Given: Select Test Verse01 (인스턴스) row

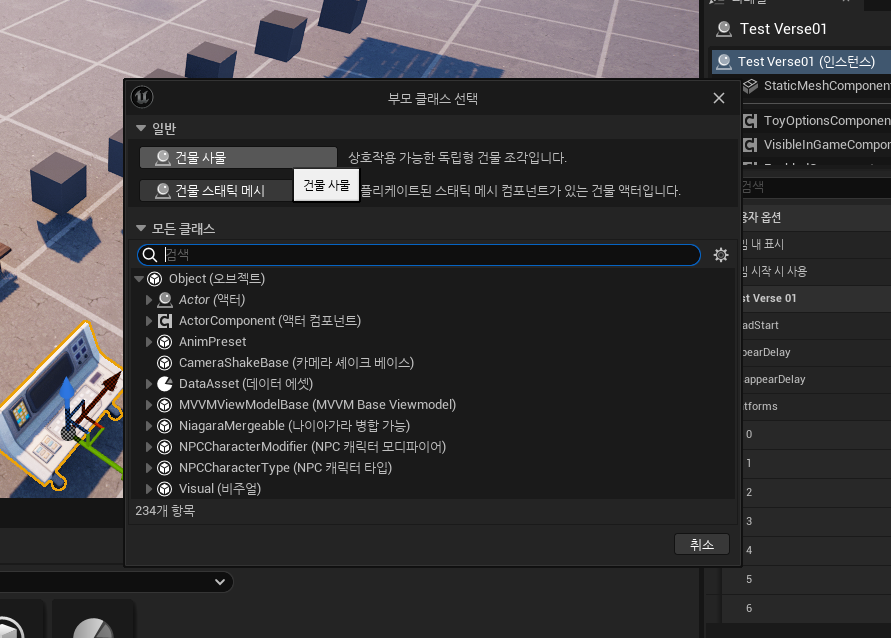Looking at the screenshot, I should coord(801,61).
